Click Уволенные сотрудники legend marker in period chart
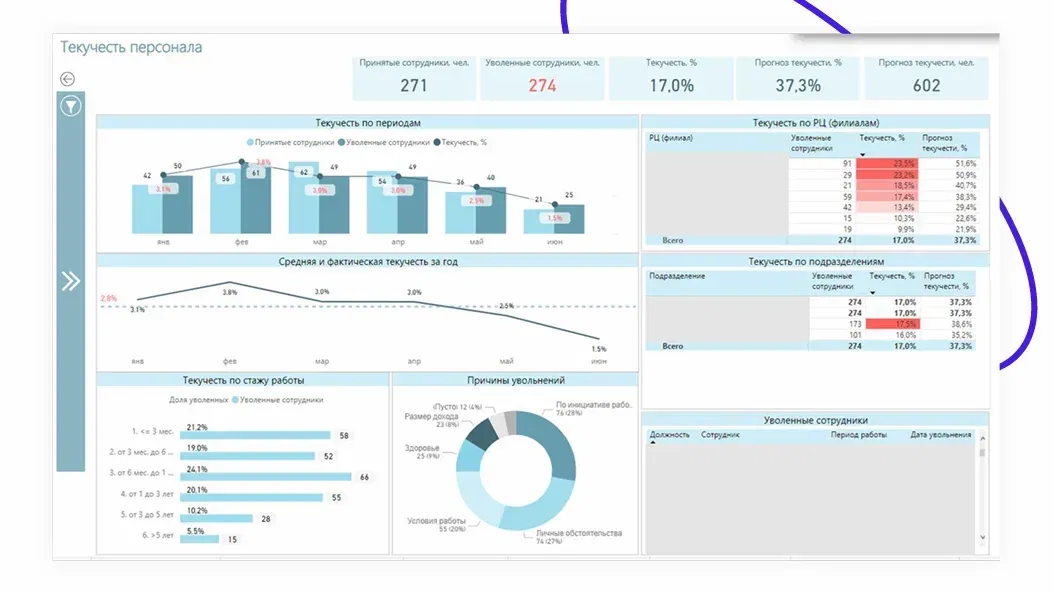The image size is (1053, 593). click(x=341, y=143)
